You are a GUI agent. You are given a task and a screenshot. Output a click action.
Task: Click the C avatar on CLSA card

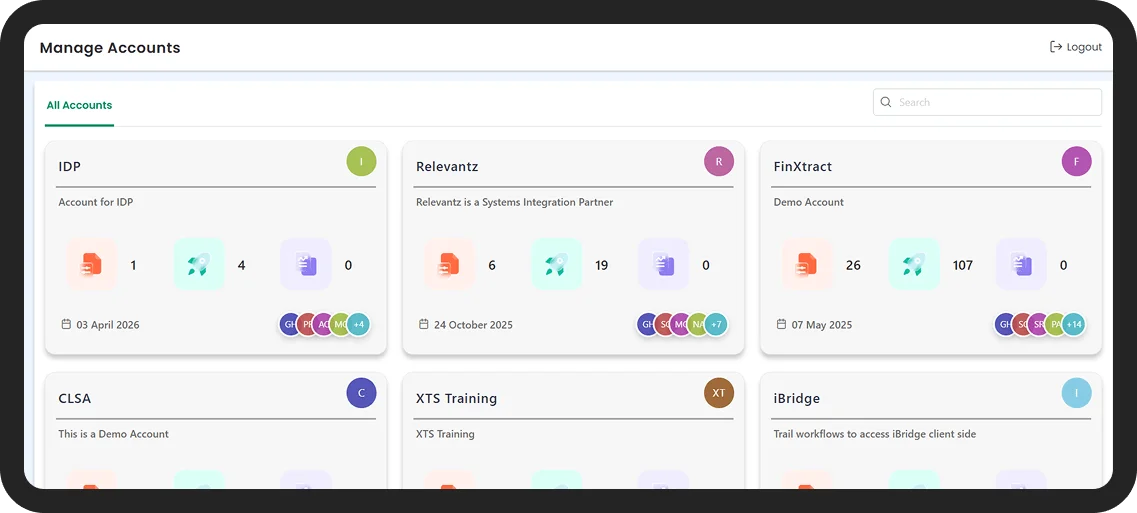[x=361, y=393]
